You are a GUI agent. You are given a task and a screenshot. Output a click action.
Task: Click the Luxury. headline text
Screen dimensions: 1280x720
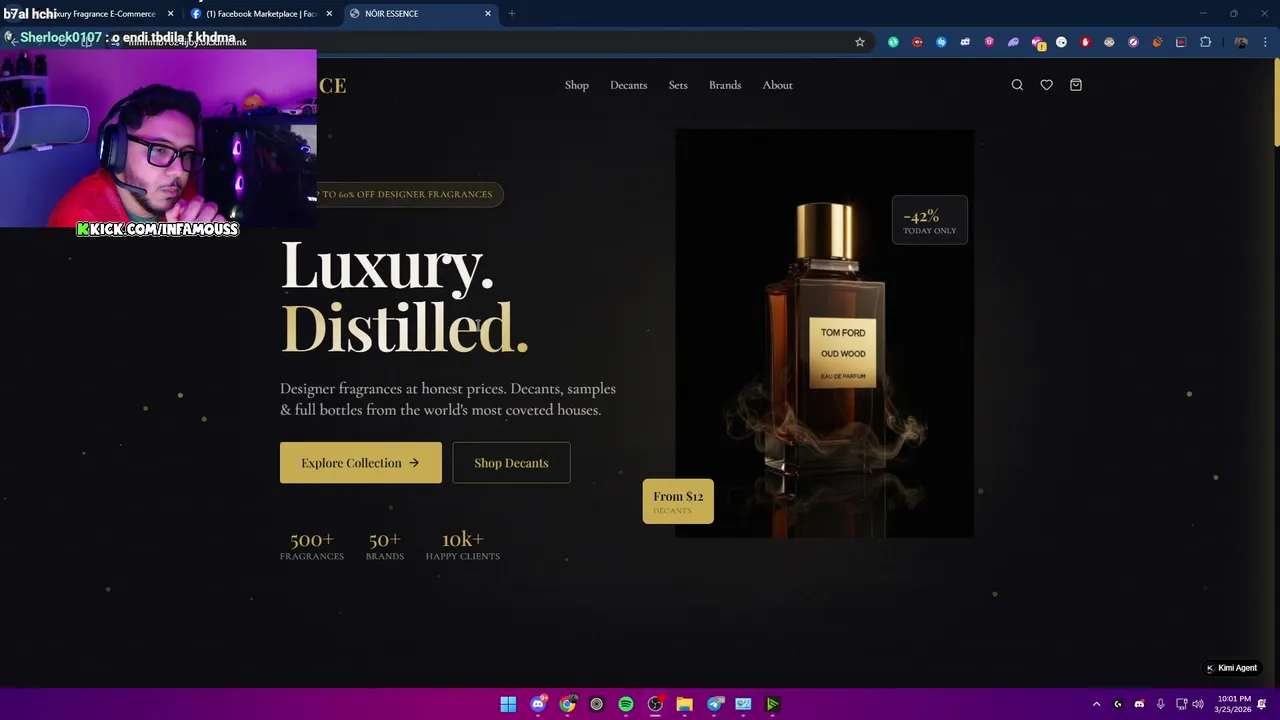(x=388, y=266)
